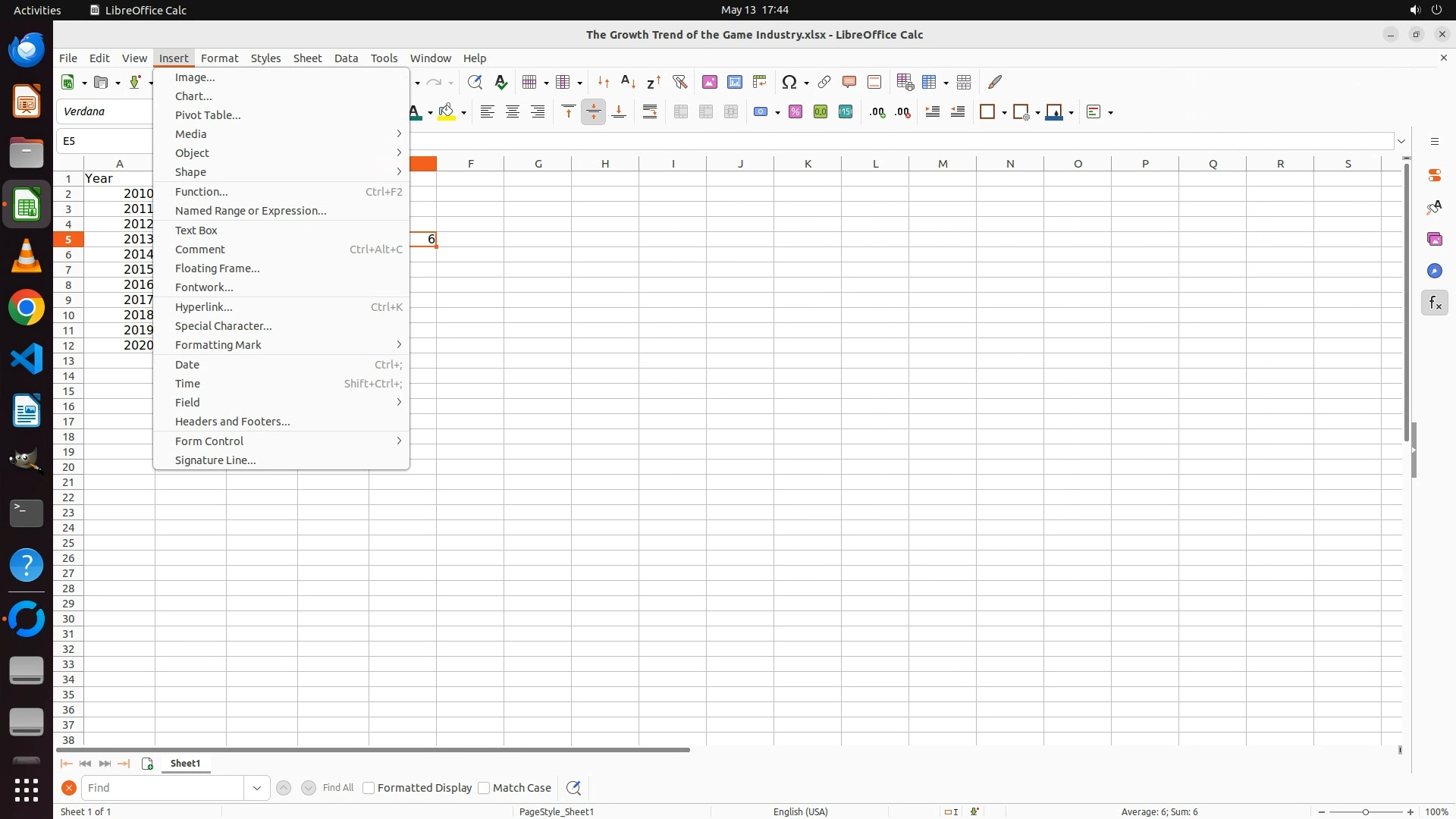
Task: Toggle the Center Vertically button
Action: point(594,112)
